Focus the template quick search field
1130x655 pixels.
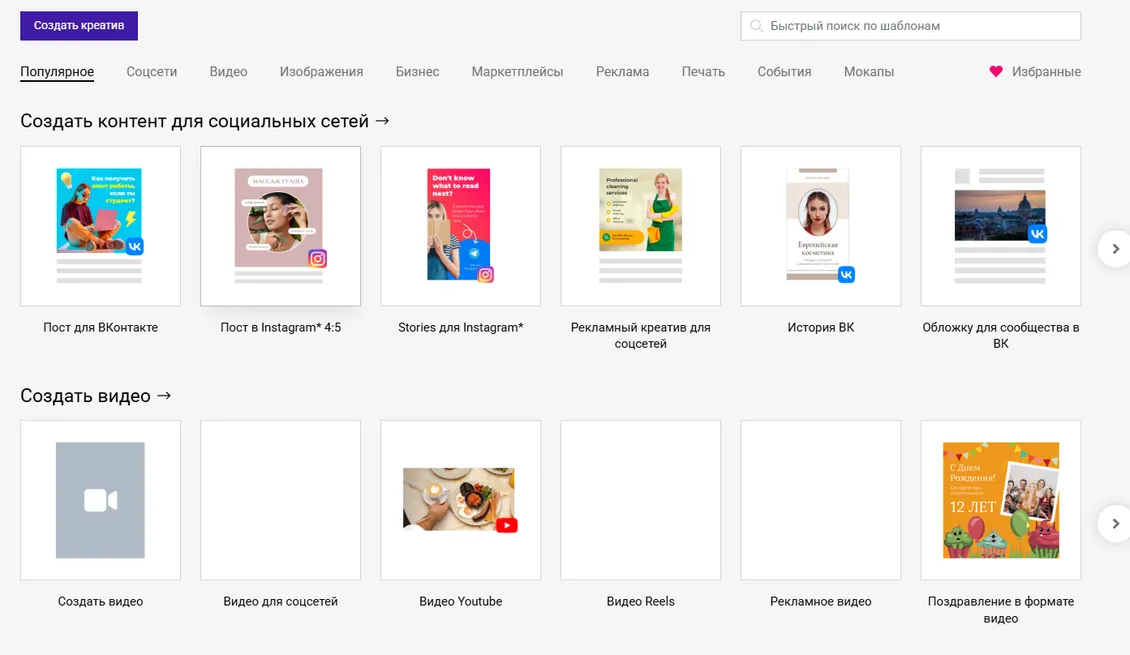point(911,26)
